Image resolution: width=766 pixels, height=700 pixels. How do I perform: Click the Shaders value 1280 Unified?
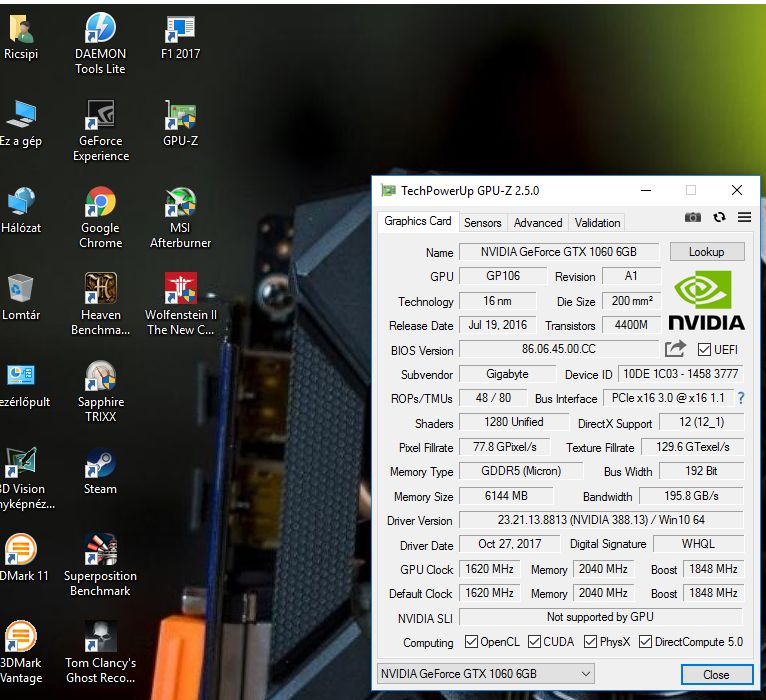click(514, 422)
